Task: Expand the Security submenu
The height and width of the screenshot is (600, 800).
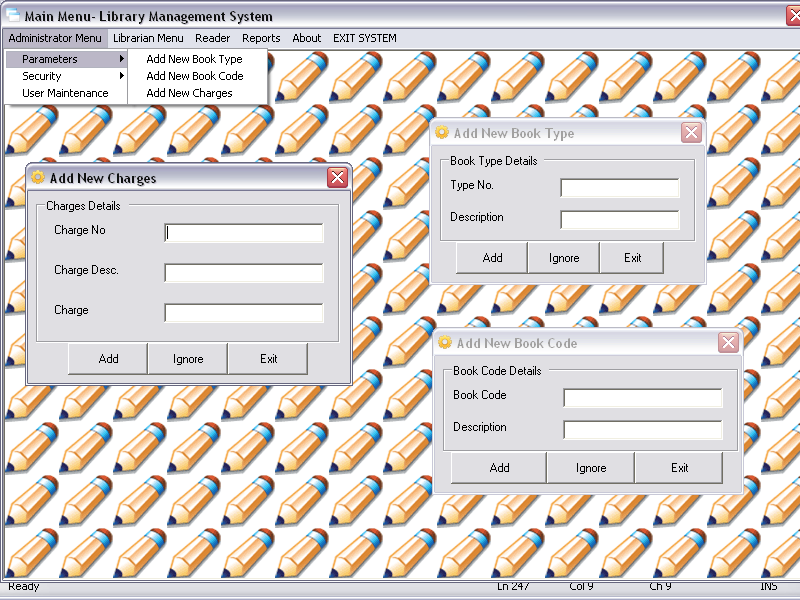Action: (x=66, y=76)
